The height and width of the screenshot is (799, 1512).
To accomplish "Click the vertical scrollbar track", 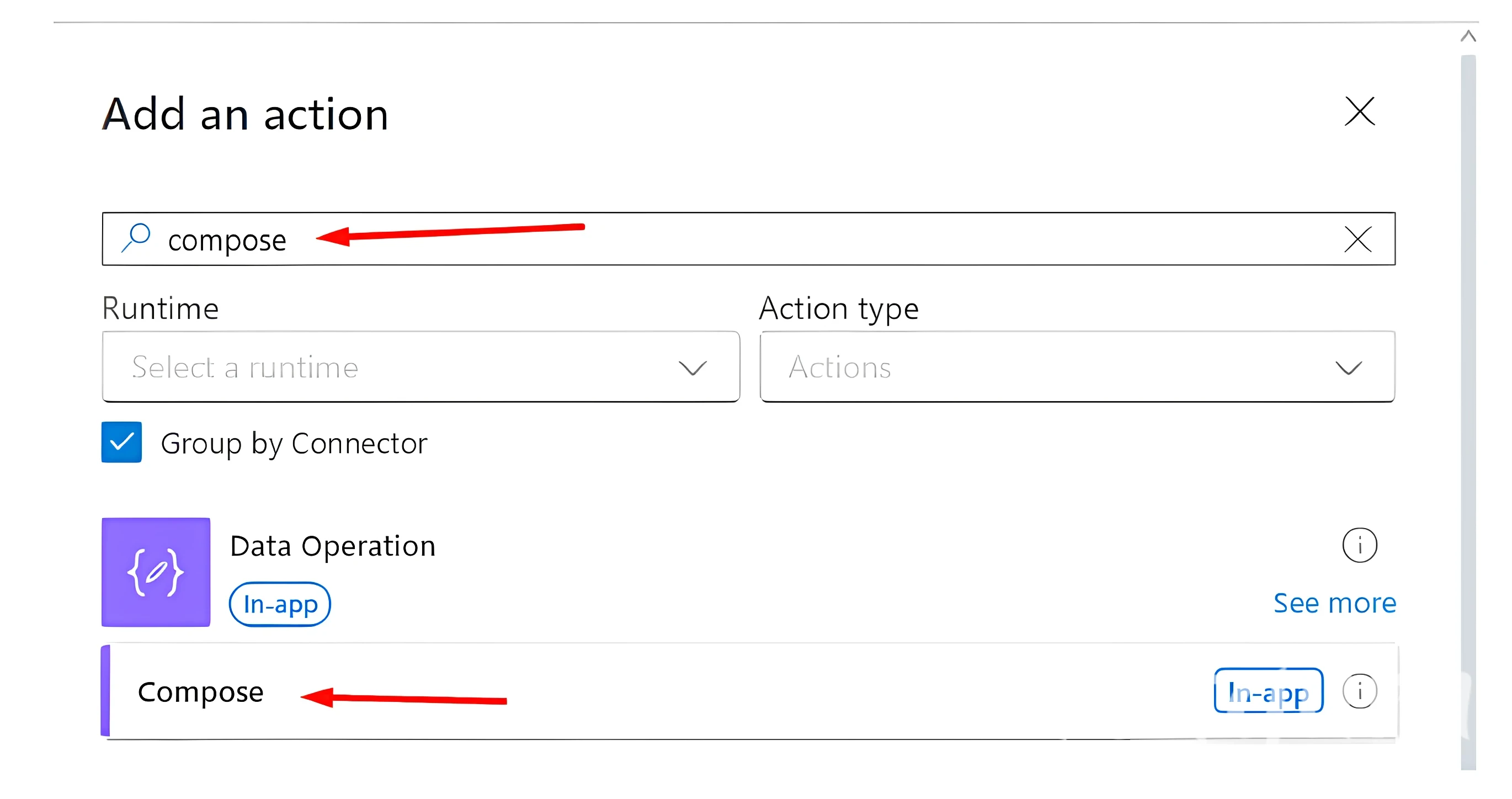I will coord(1468,411).
